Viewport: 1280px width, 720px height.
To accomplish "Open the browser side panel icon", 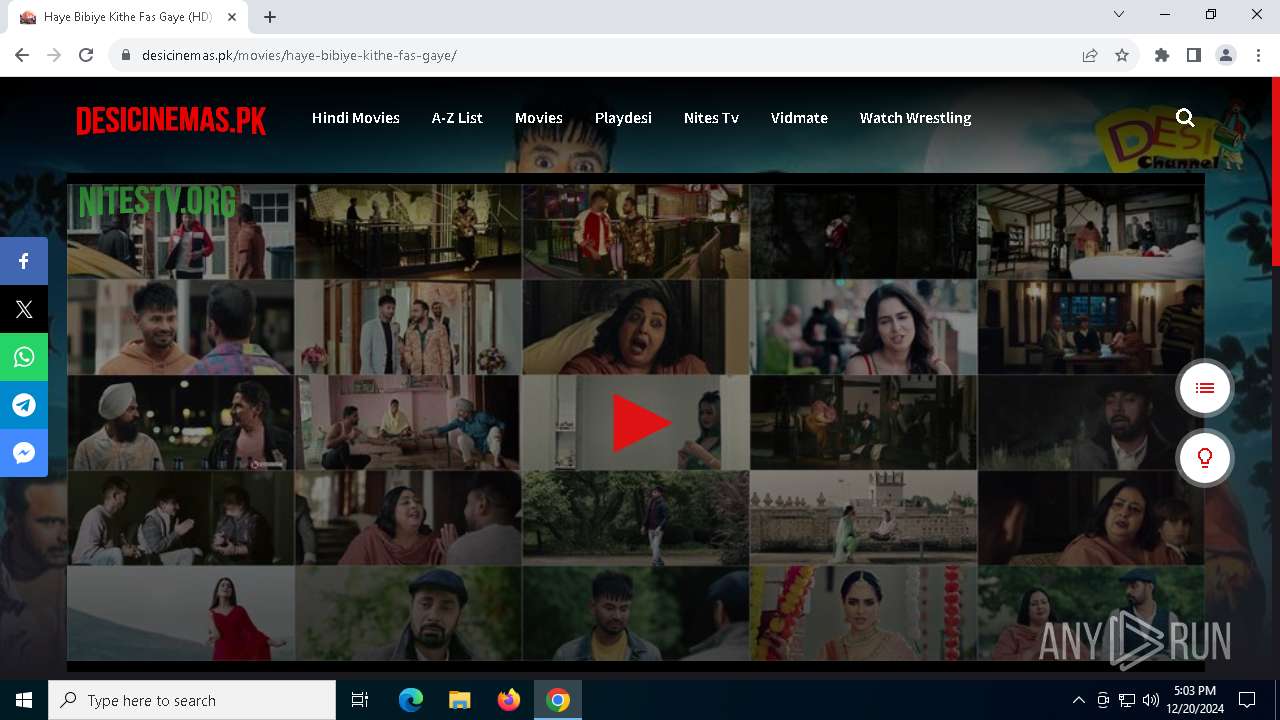I will [x=1194, y=55].
